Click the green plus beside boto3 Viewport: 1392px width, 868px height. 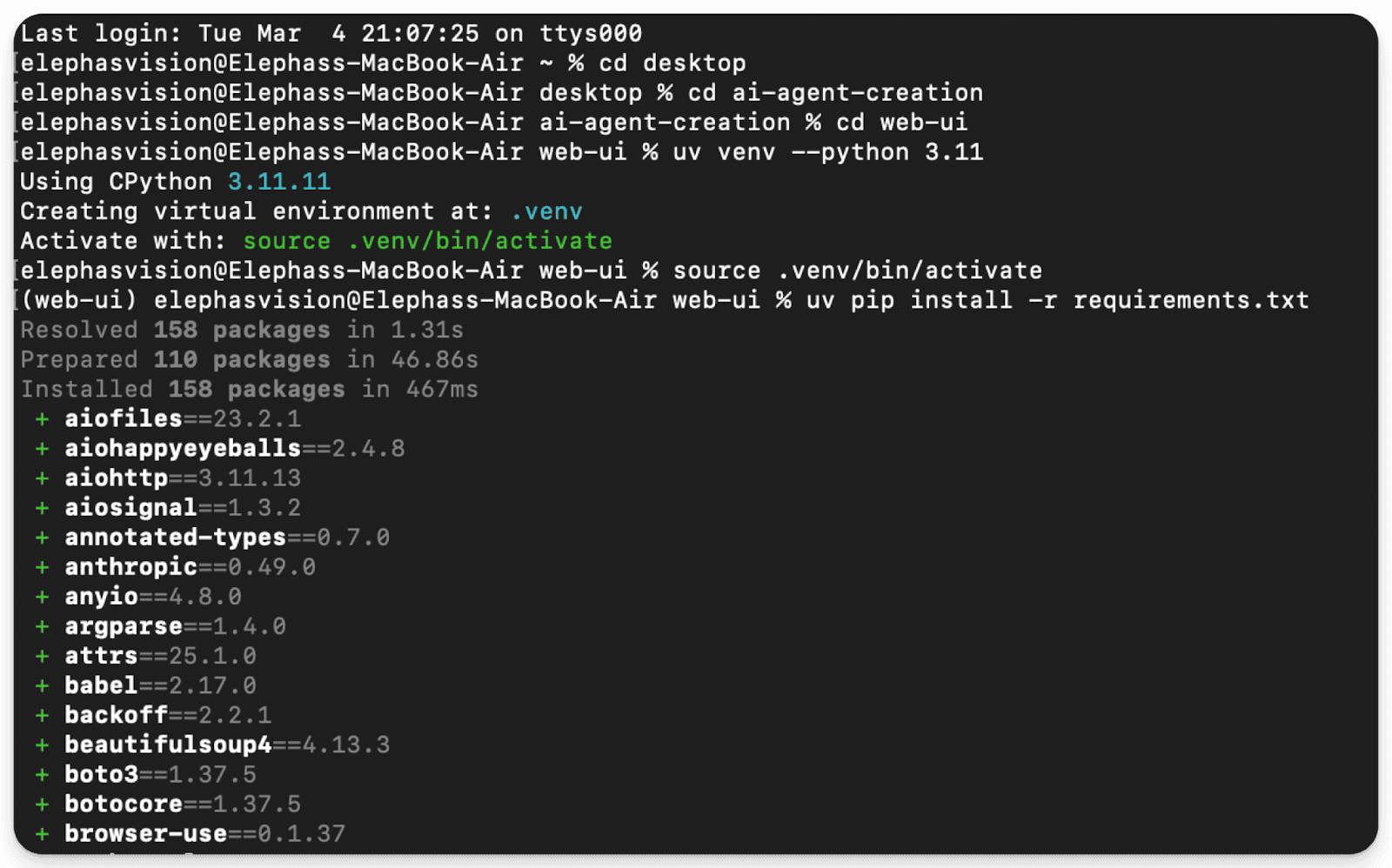click(x=42, y=775)
